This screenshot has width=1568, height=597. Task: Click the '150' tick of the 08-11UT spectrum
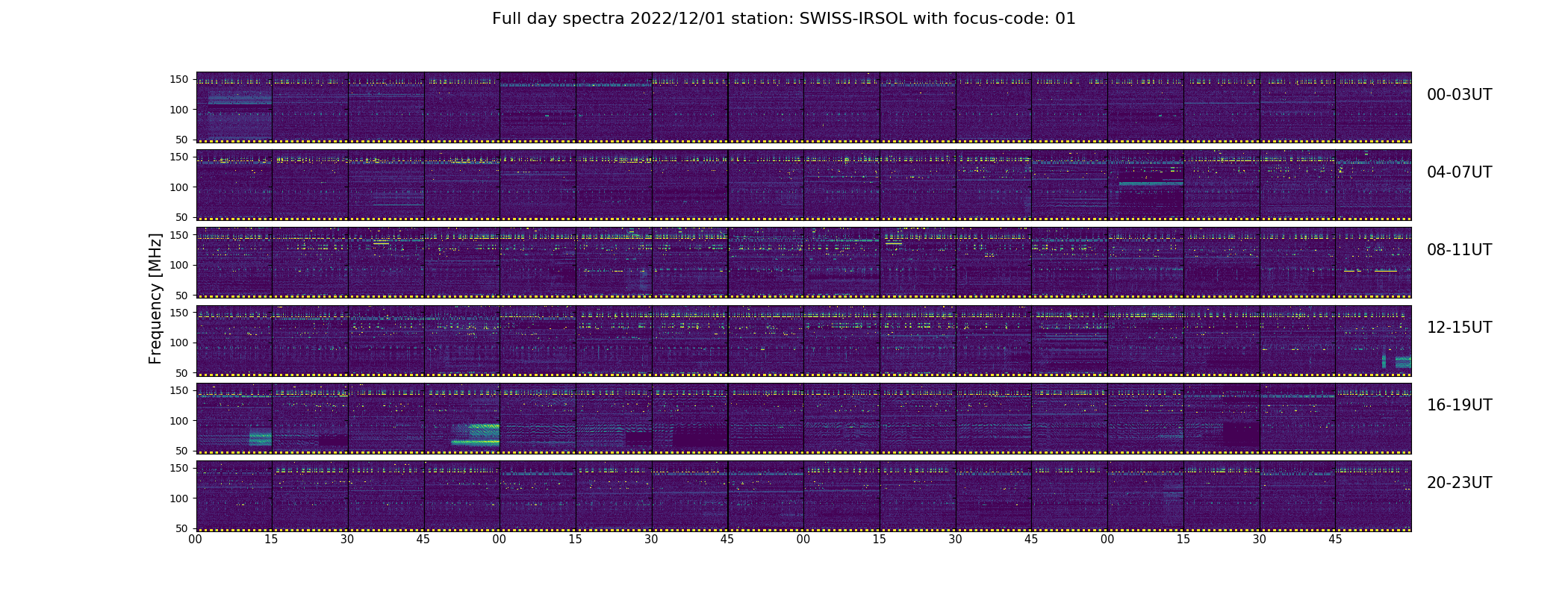pos(179,235)
